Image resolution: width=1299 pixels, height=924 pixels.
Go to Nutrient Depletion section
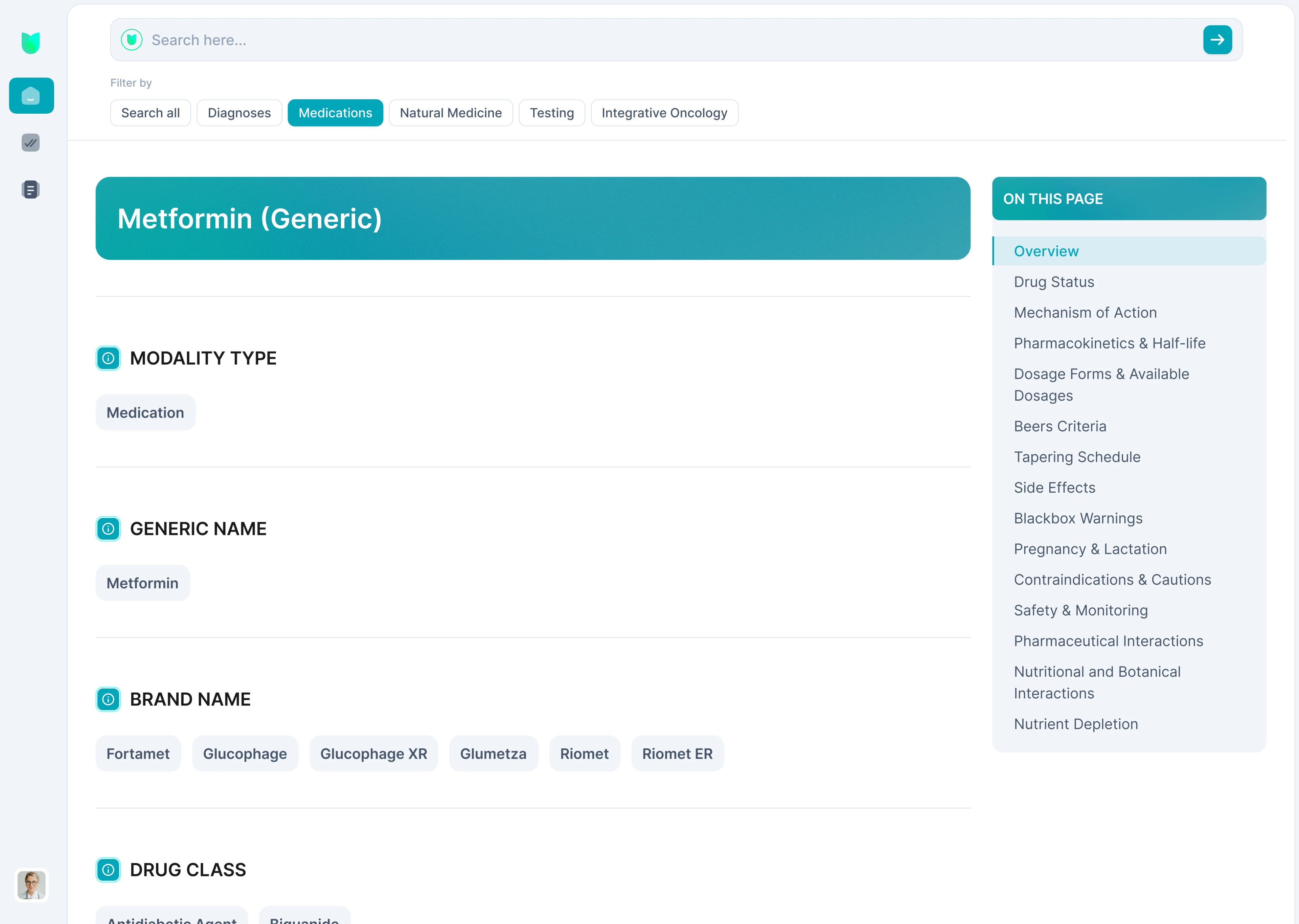coord(1076,724)
